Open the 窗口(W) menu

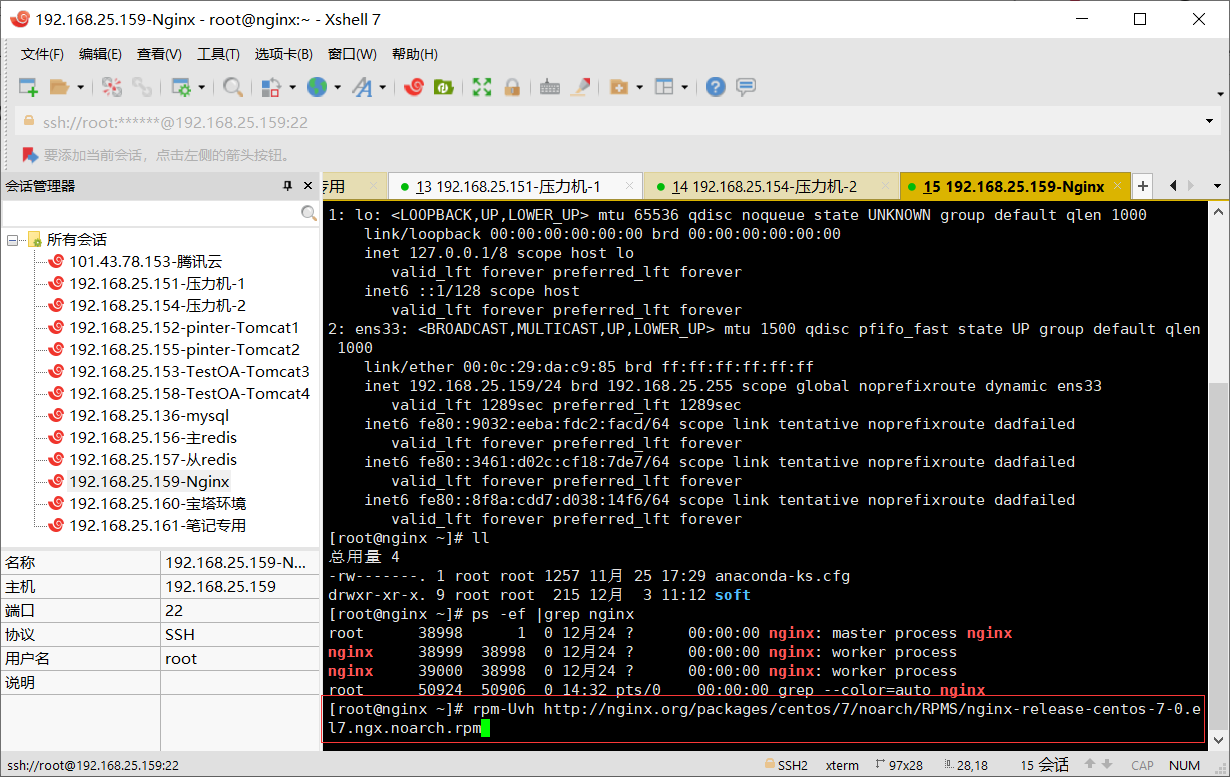point(352,54)
